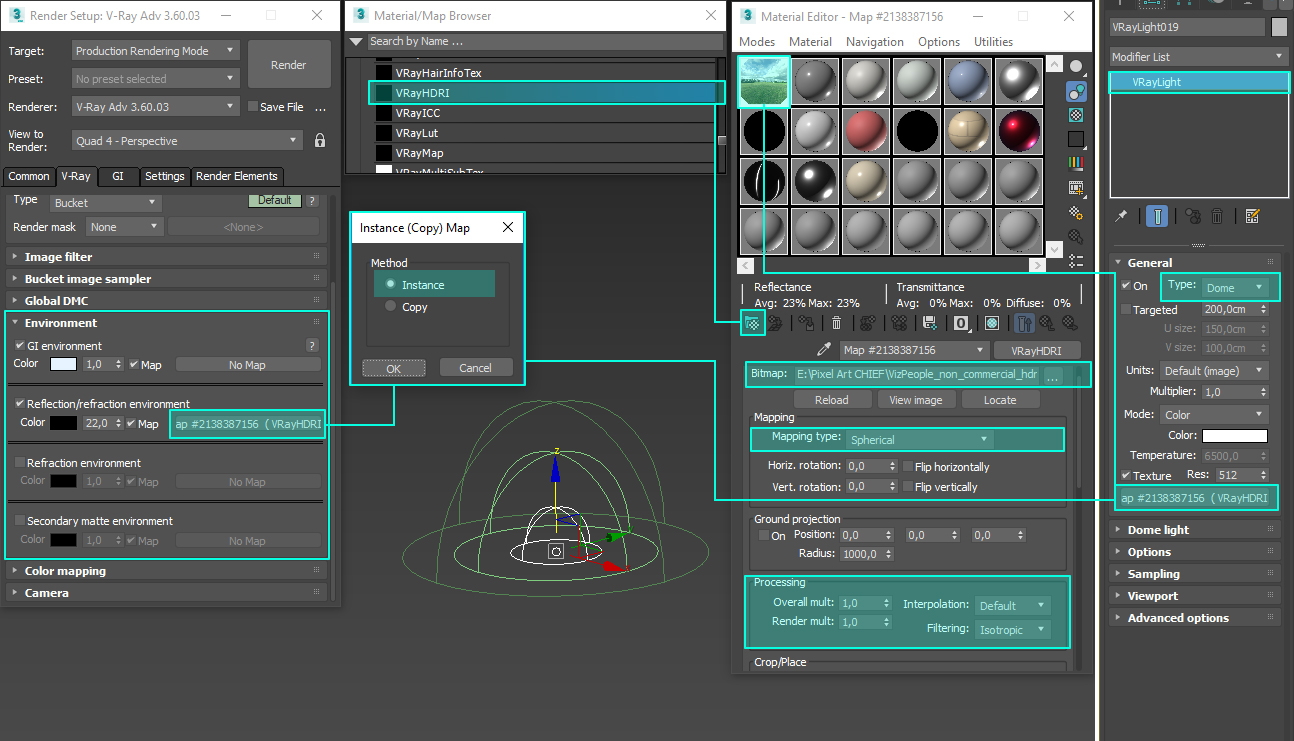Toggle Show Shaded Material in Viewport icon
Screen dimensions: 1294x741
tap(992, 323)
